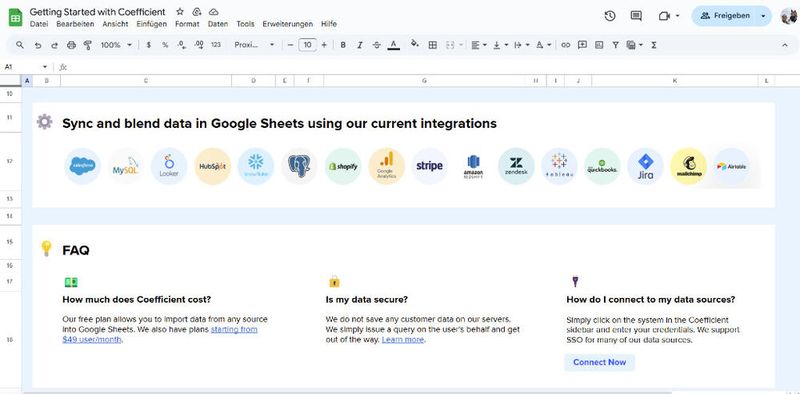Check the cloud save status icon

[214, 12]
